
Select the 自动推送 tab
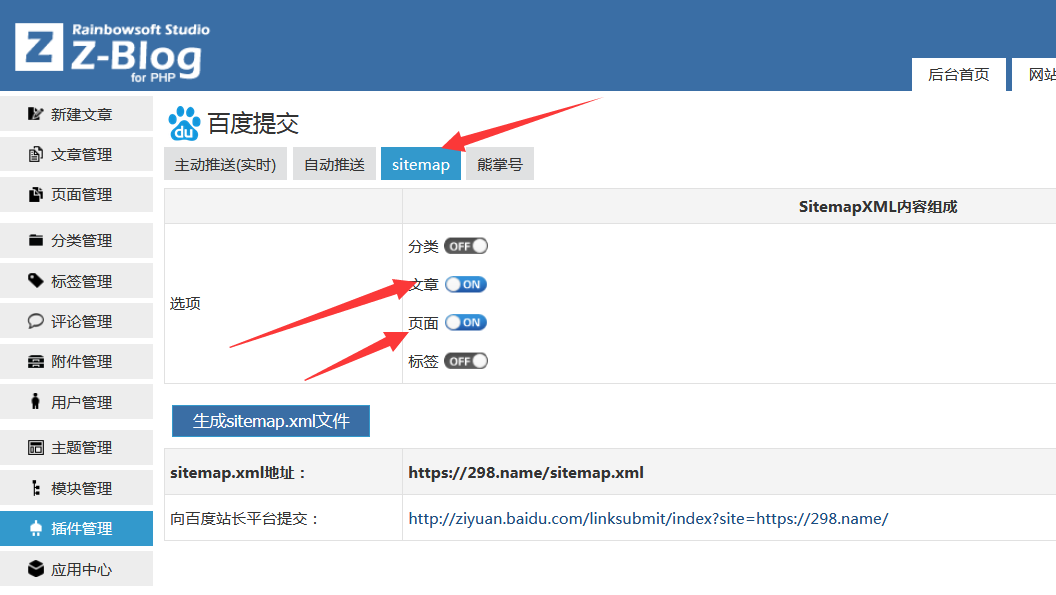334,164
